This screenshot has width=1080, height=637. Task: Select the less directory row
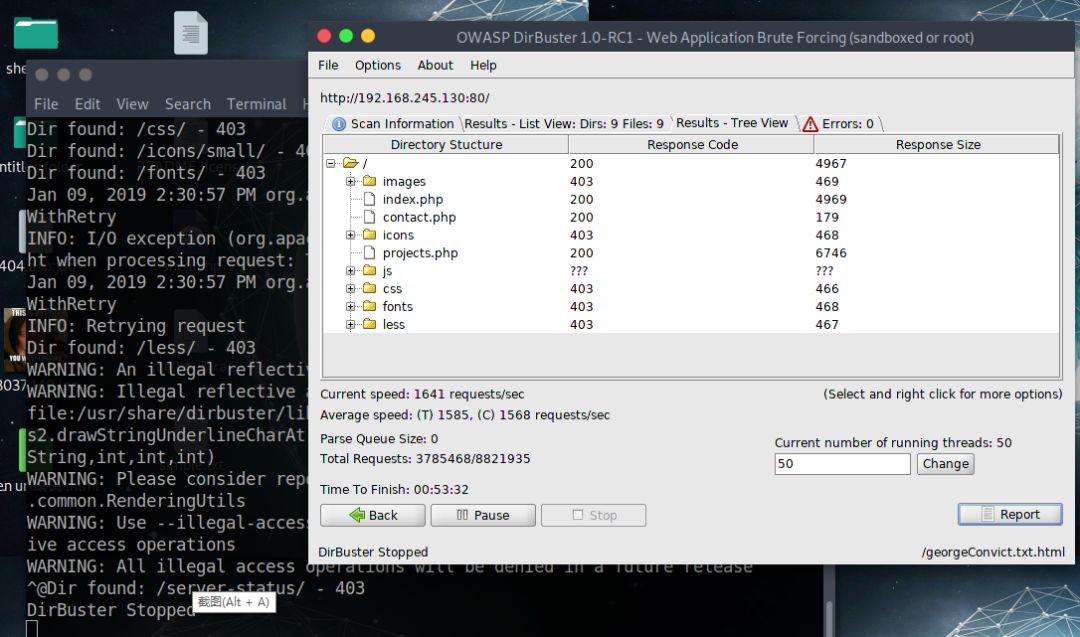tap(691, 324)
